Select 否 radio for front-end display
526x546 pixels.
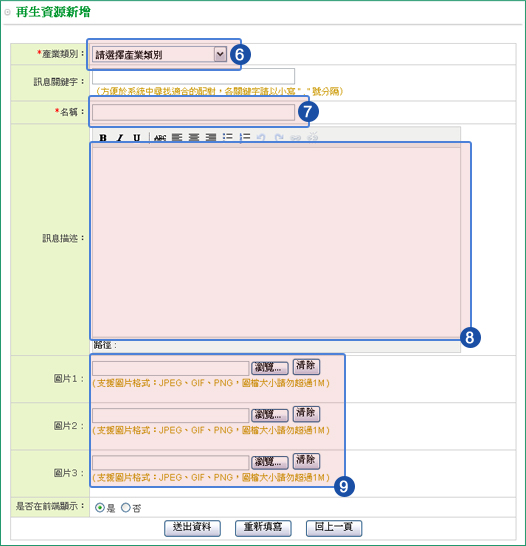(126, 508)
